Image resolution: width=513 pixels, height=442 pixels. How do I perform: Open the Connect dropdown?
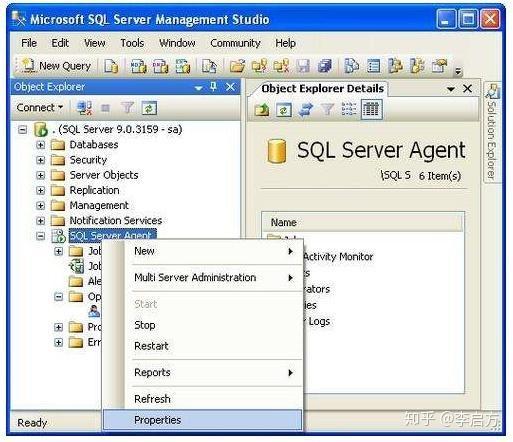[40, 108]
